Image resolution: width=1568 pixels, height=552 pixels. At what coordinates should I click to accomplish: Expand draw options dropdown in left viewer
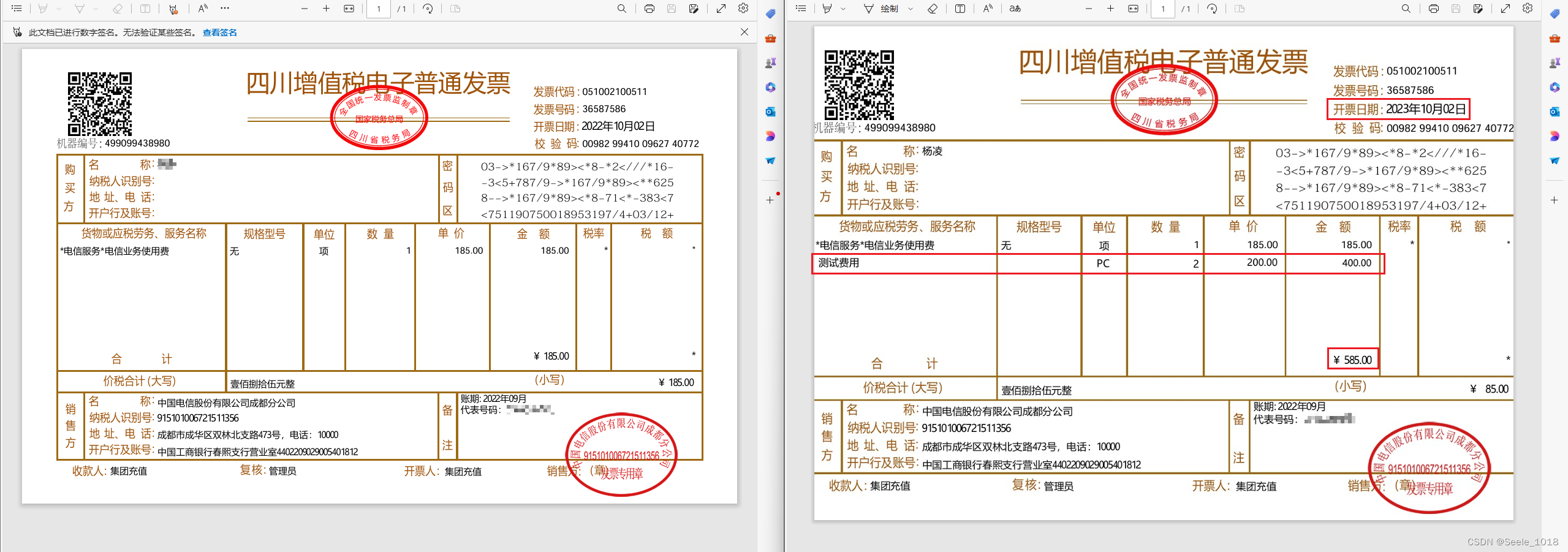tap(96, 9)
